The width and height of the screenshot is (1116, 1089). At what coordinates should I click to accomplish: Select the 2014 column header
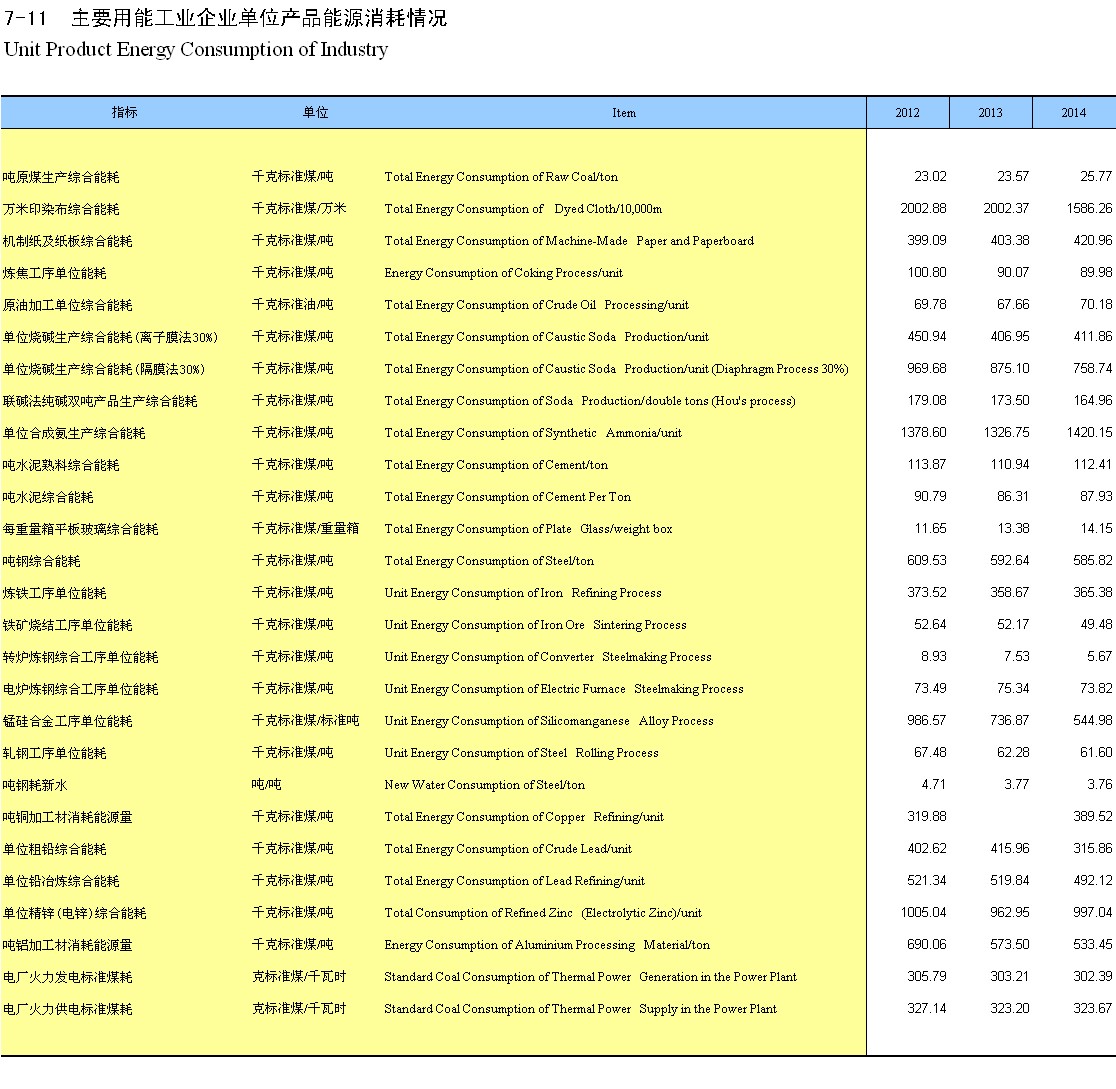click(1073, 113)
